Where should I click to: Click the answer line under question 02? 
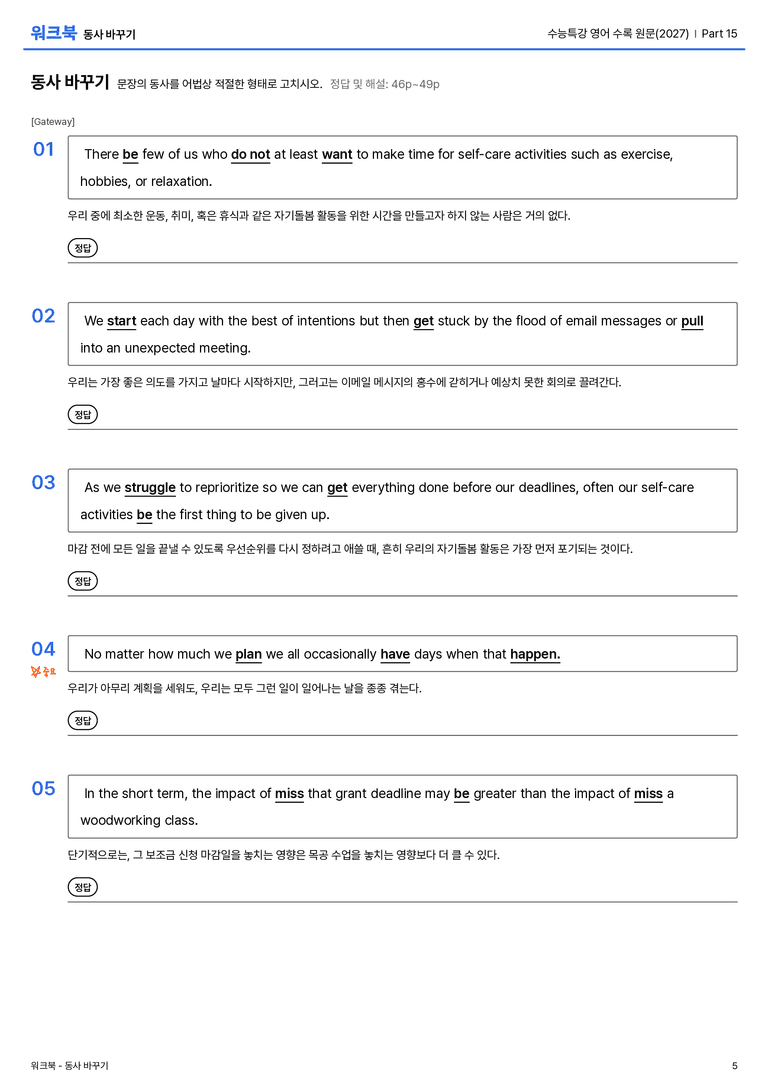[x=402, y=429]
